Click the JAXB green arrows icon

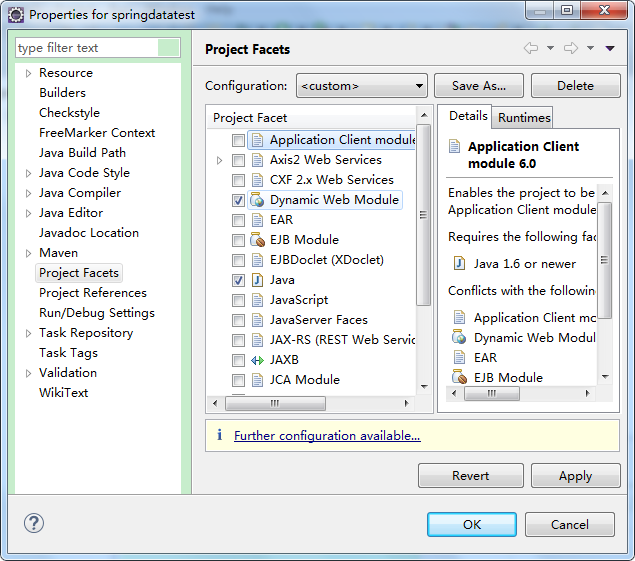click(x=257, y=360)
